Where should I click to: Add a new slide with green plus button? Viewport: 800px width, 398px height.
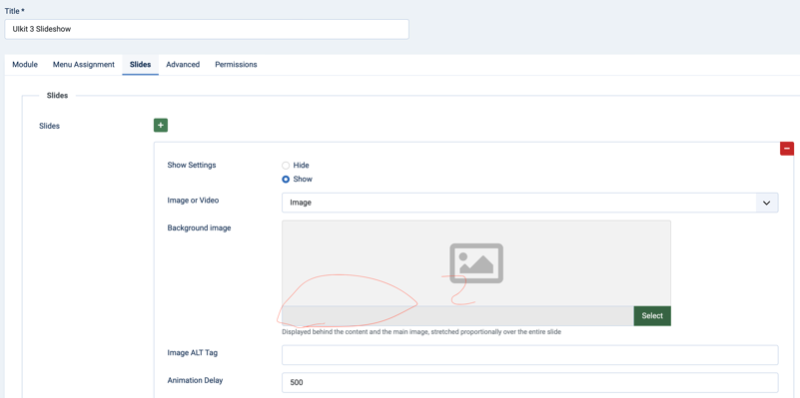tap(161, 125)
